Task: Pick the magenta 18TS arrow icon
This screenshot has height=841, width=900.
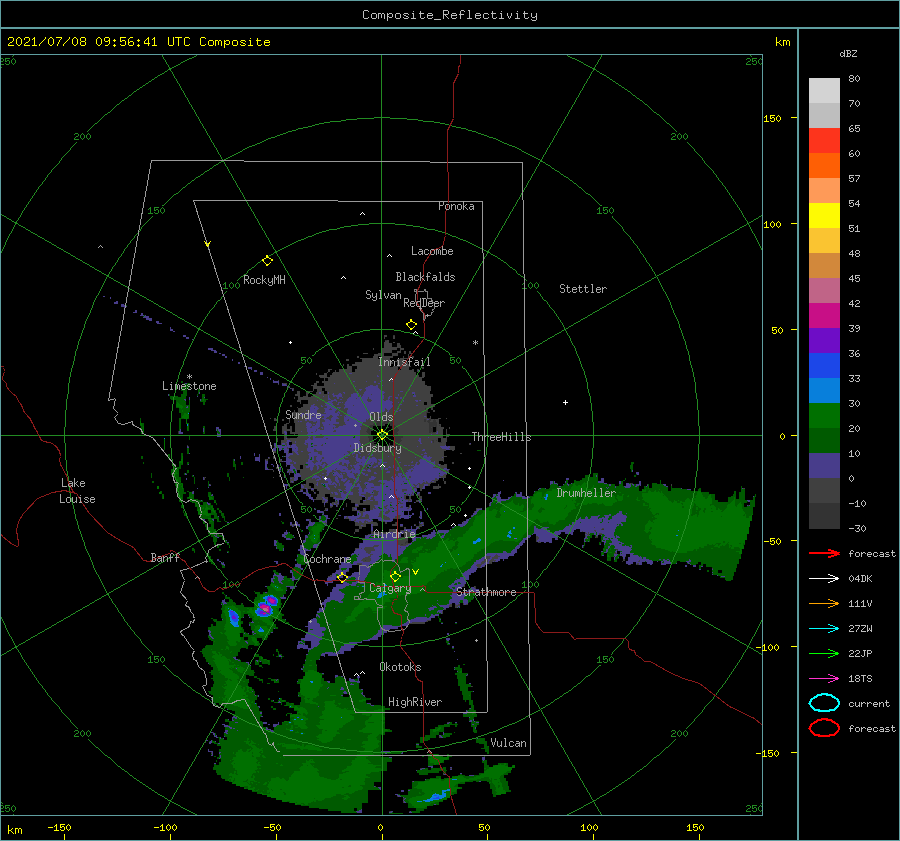Action: click(824, 679)
